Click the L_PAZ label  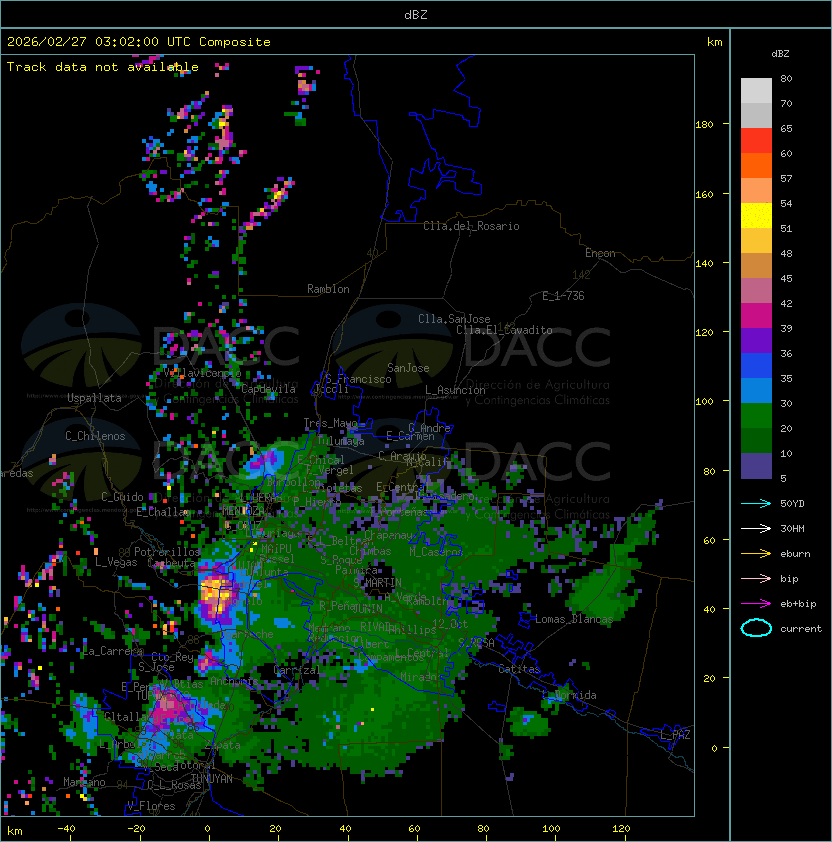pyautogui.click(x=676, y=735)
